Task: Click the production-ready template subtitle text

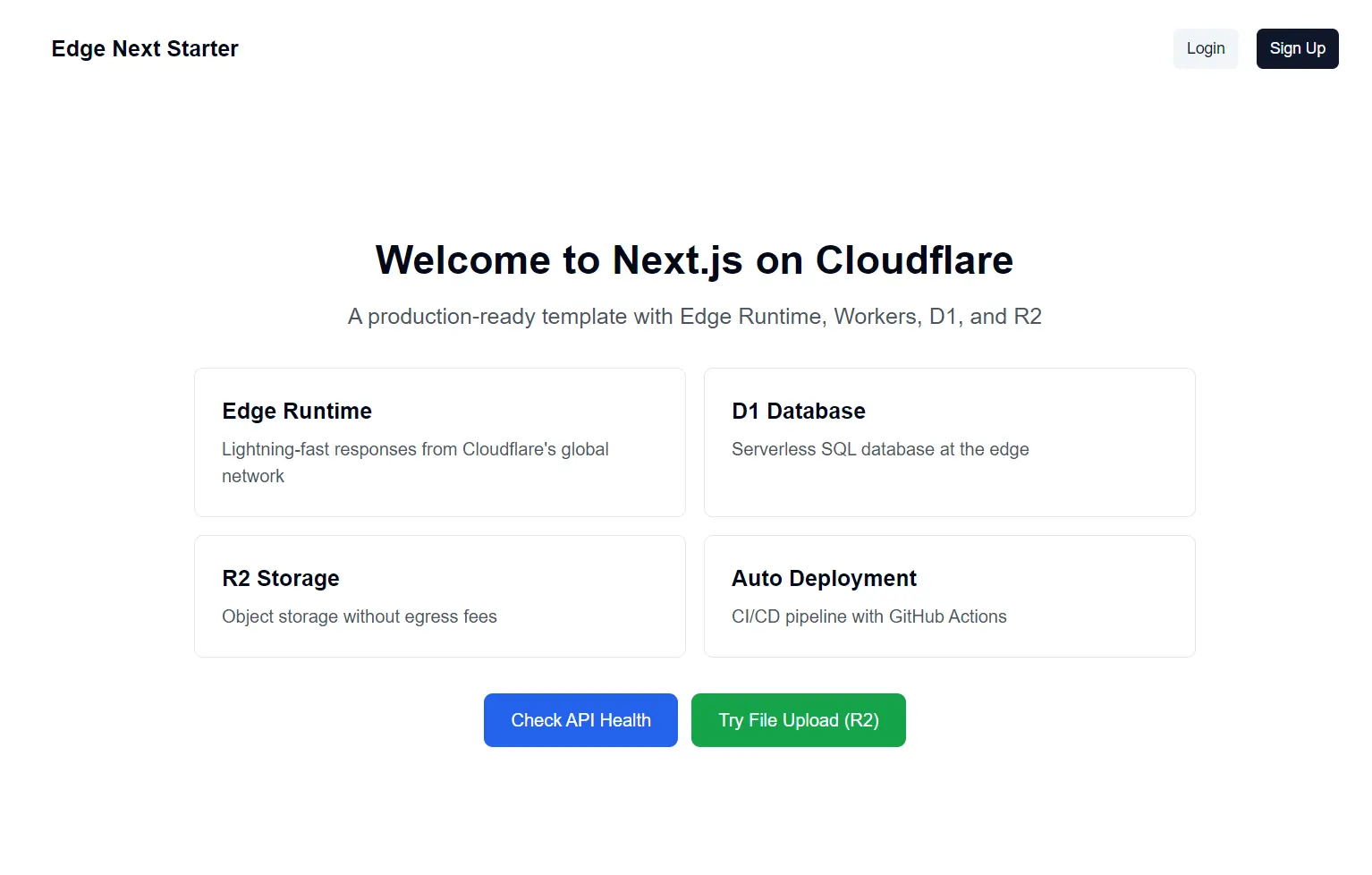Action: 694,316
